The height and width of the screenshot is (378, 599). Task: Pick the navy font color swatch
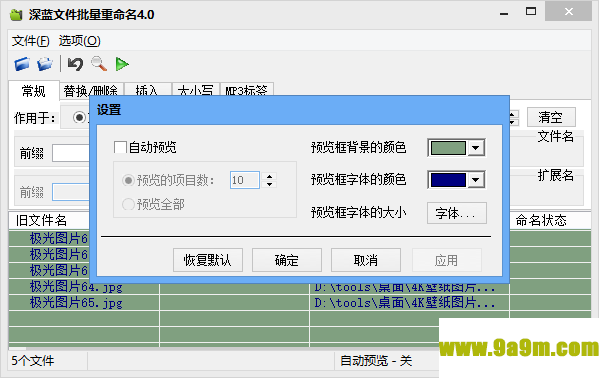[448, 180]
